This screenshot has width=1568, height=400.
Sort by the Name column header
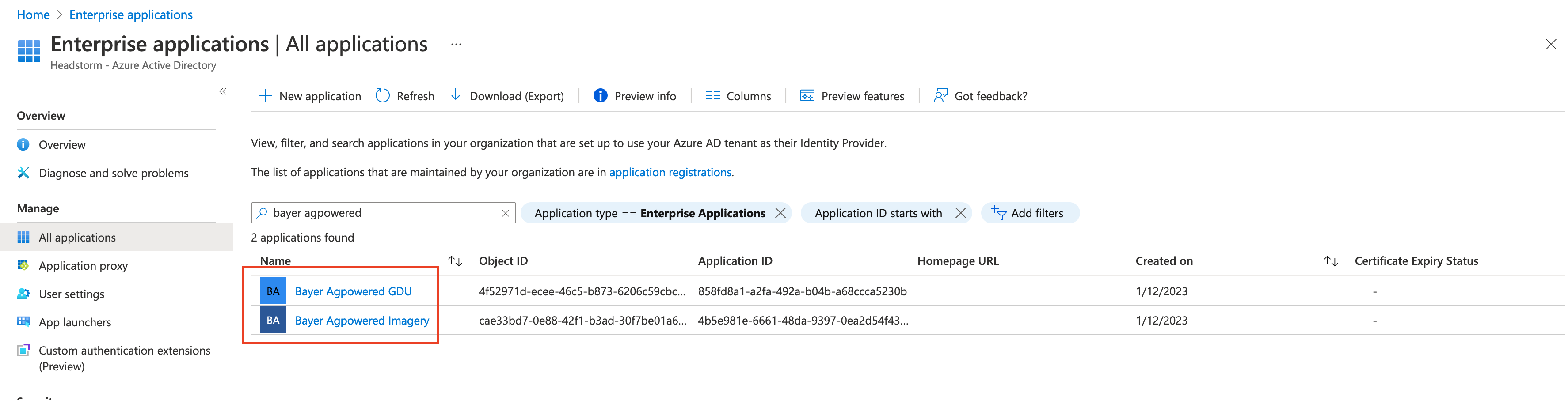click(x=275, y=261)
